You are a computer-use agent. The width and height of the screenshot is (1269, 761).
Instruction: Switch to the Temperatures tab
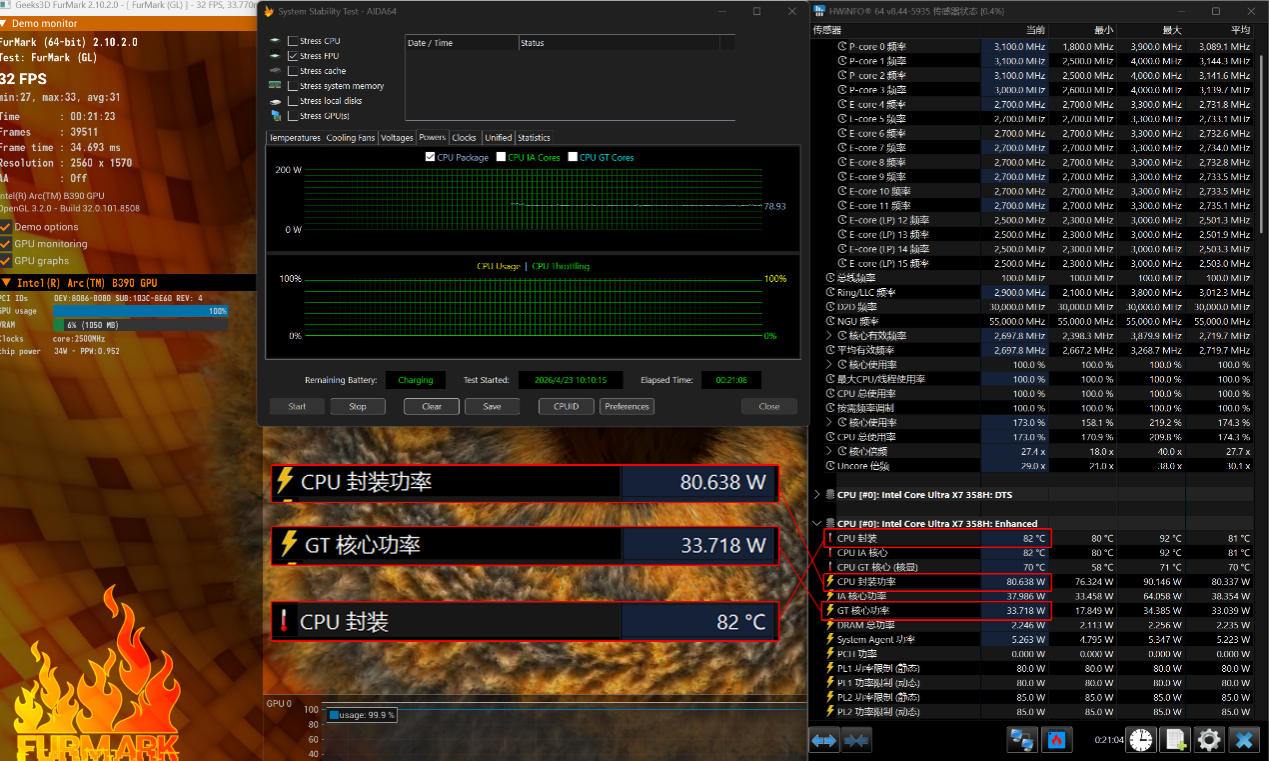(295, 138)
